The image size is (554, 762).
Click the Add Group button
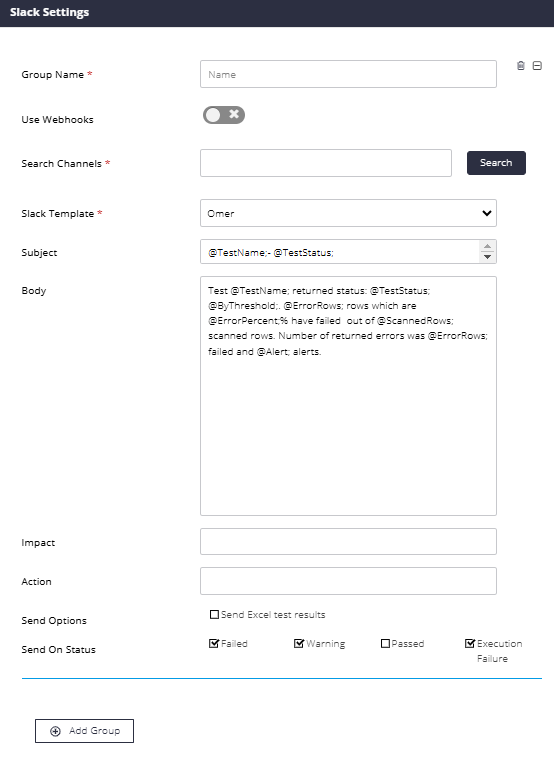[85, 731]
